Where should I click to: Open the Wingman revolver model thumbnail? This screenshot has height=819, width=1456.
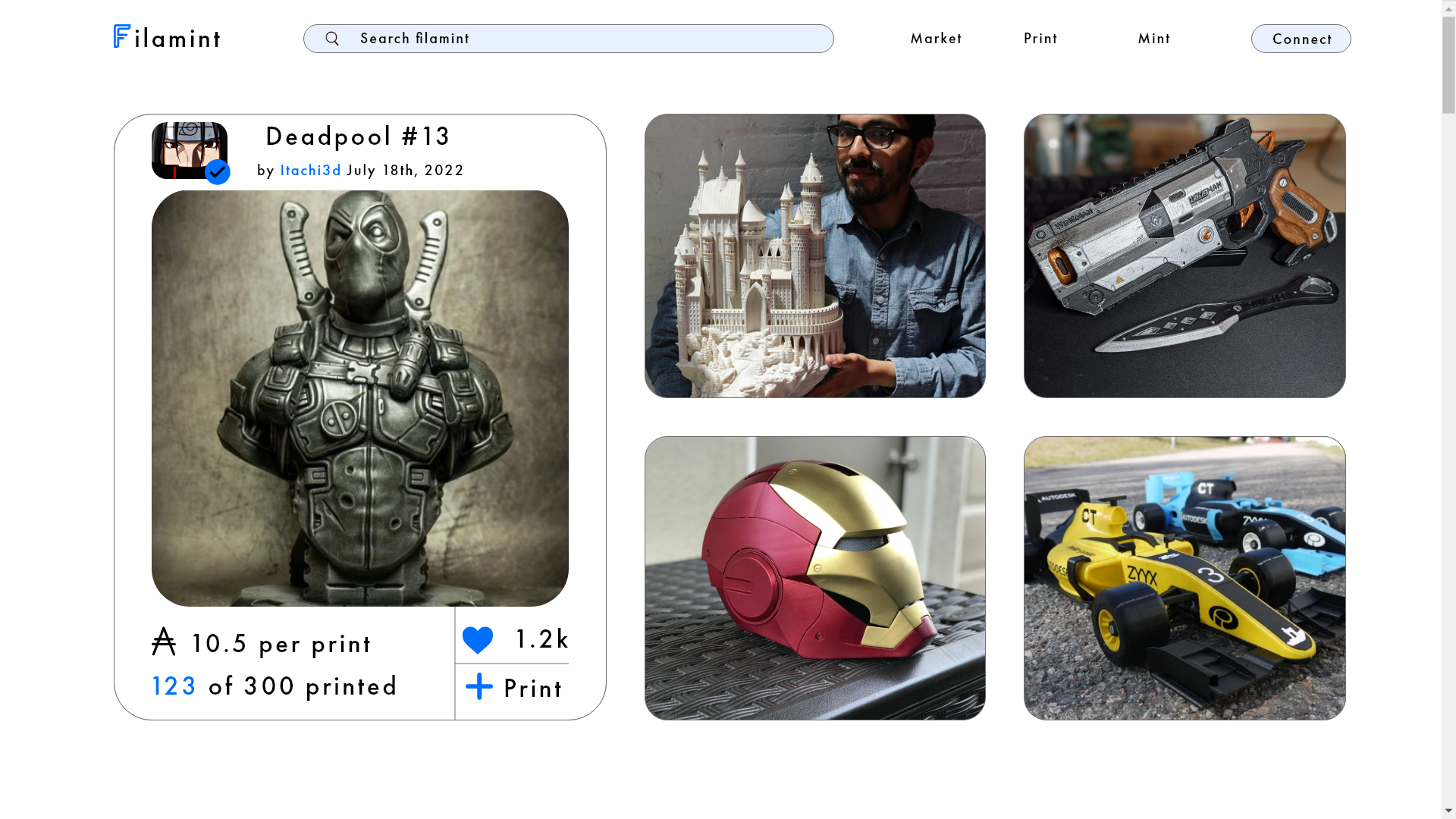tap(1185, 256)
